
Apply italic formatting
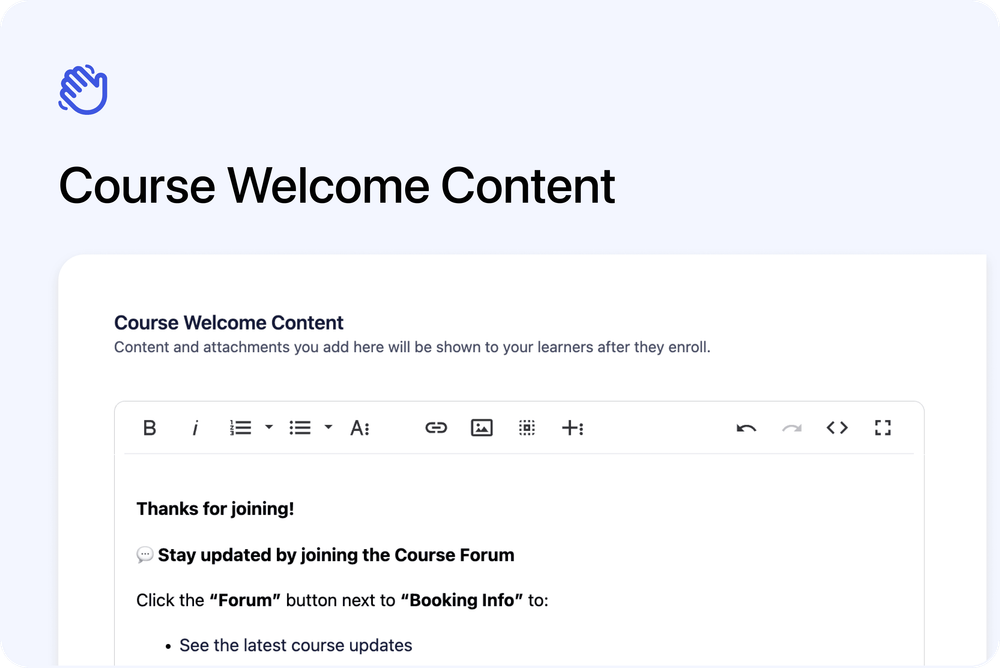195,427
